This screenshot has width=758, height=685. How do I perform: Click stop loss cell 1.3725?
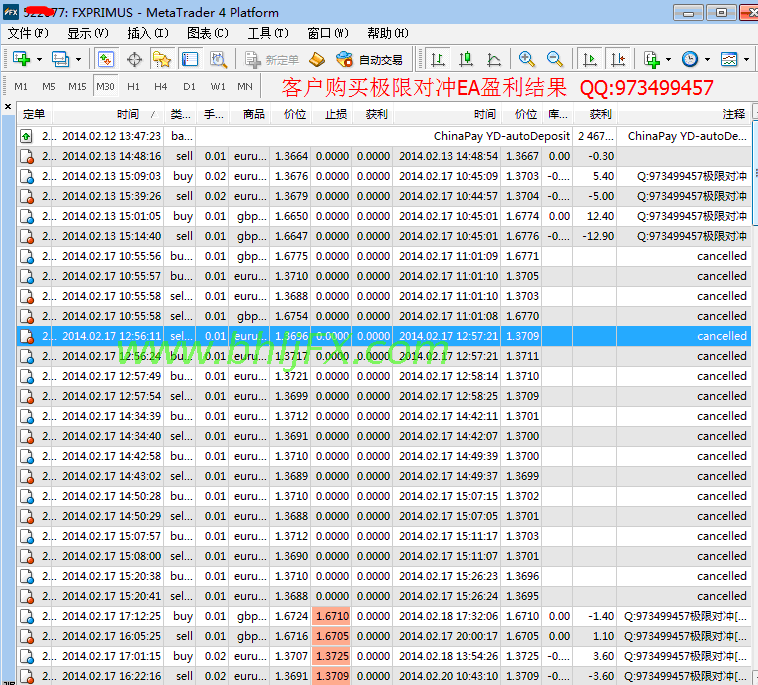coord(331,656)
